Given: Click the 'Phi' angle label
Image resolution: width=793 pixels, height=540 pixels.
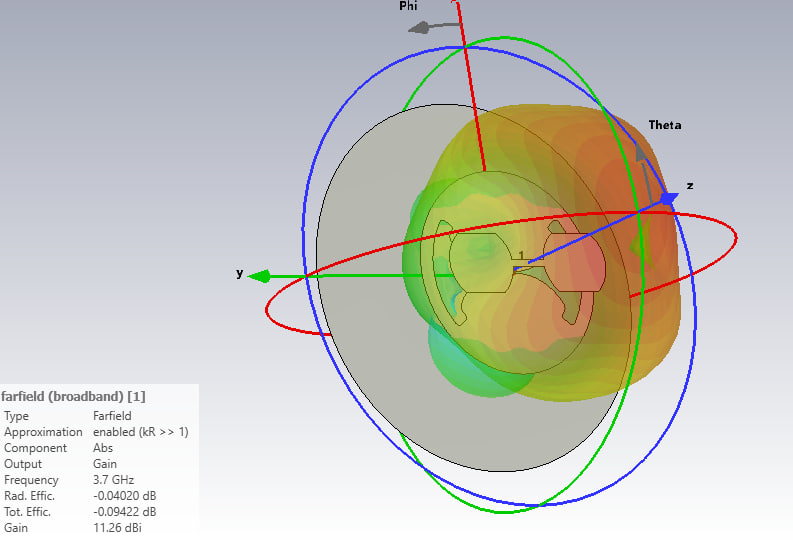Looking at the screenshot, I should [408, 6].
